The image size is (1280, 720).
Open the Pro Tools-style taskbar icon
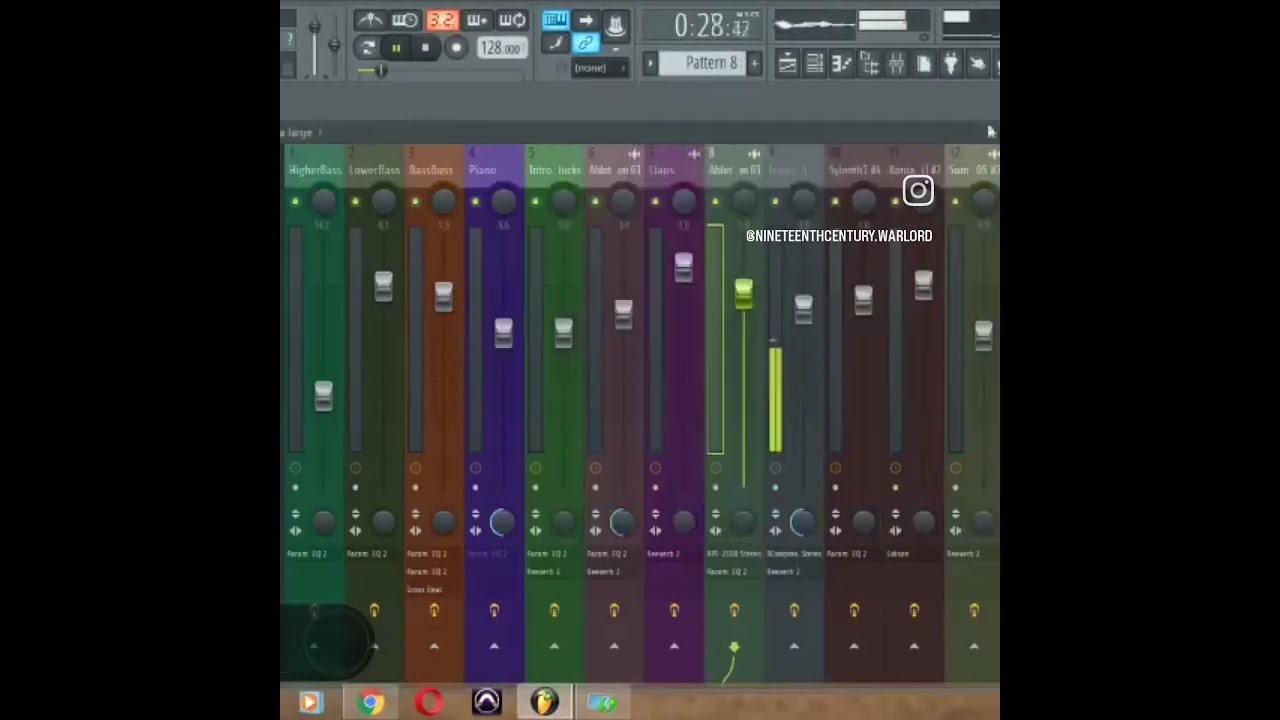tap(487, 703)
